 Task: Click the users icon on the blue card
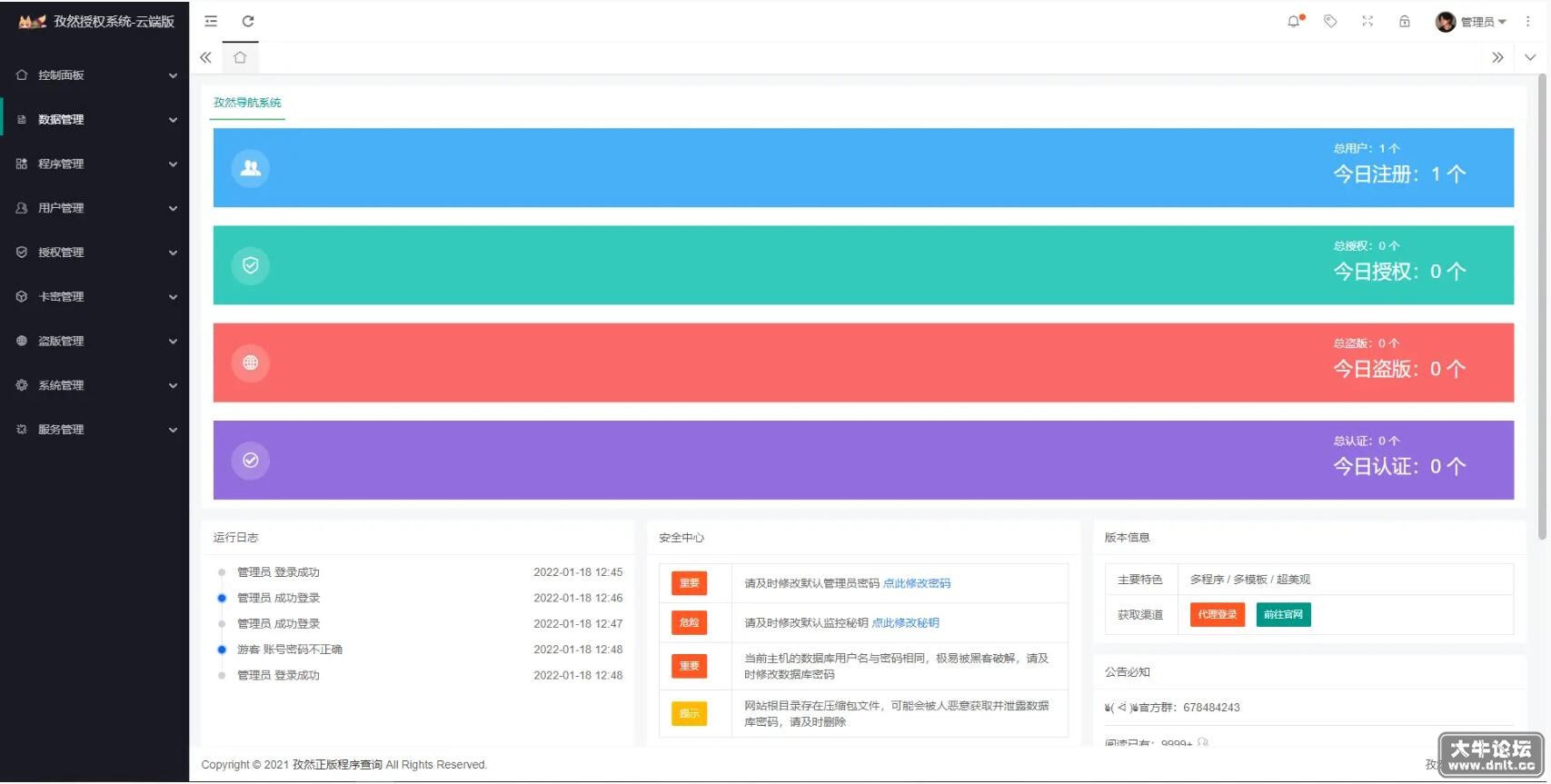[x=251, y=168]
